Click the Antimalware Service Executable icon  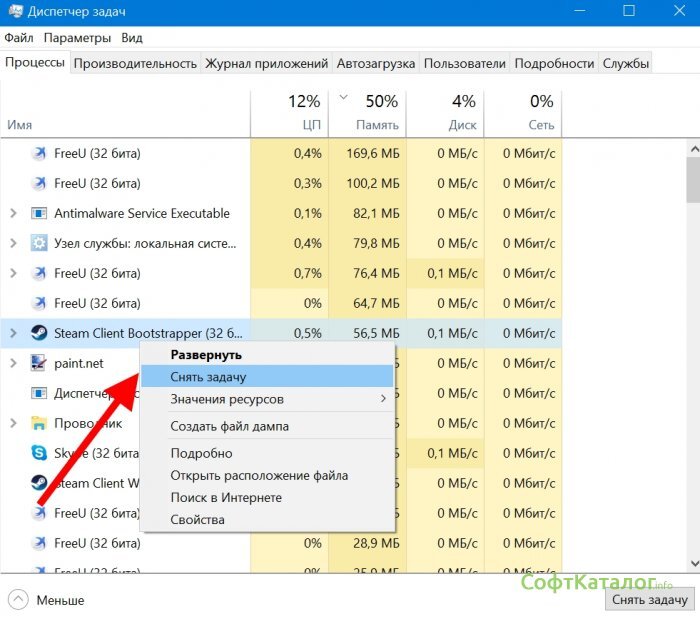point(39,213)
